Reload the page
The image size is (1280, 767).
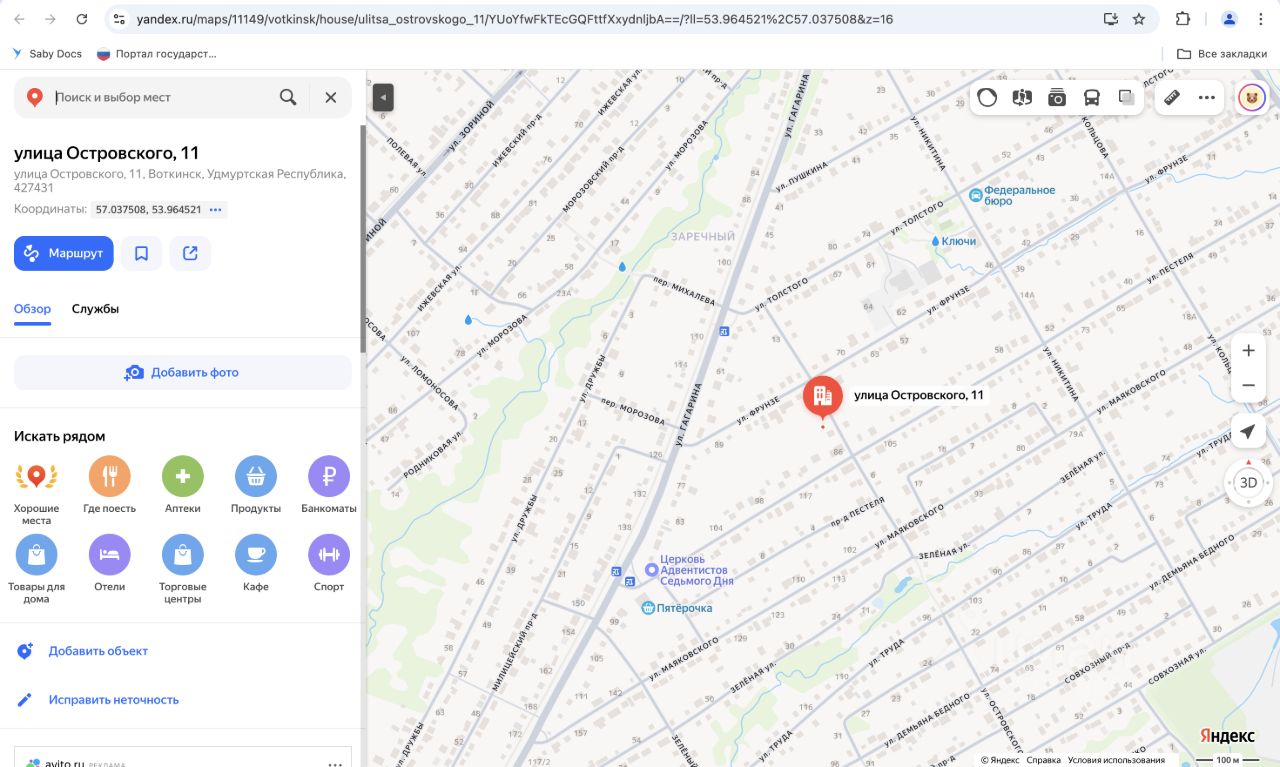tap(82, 19)
